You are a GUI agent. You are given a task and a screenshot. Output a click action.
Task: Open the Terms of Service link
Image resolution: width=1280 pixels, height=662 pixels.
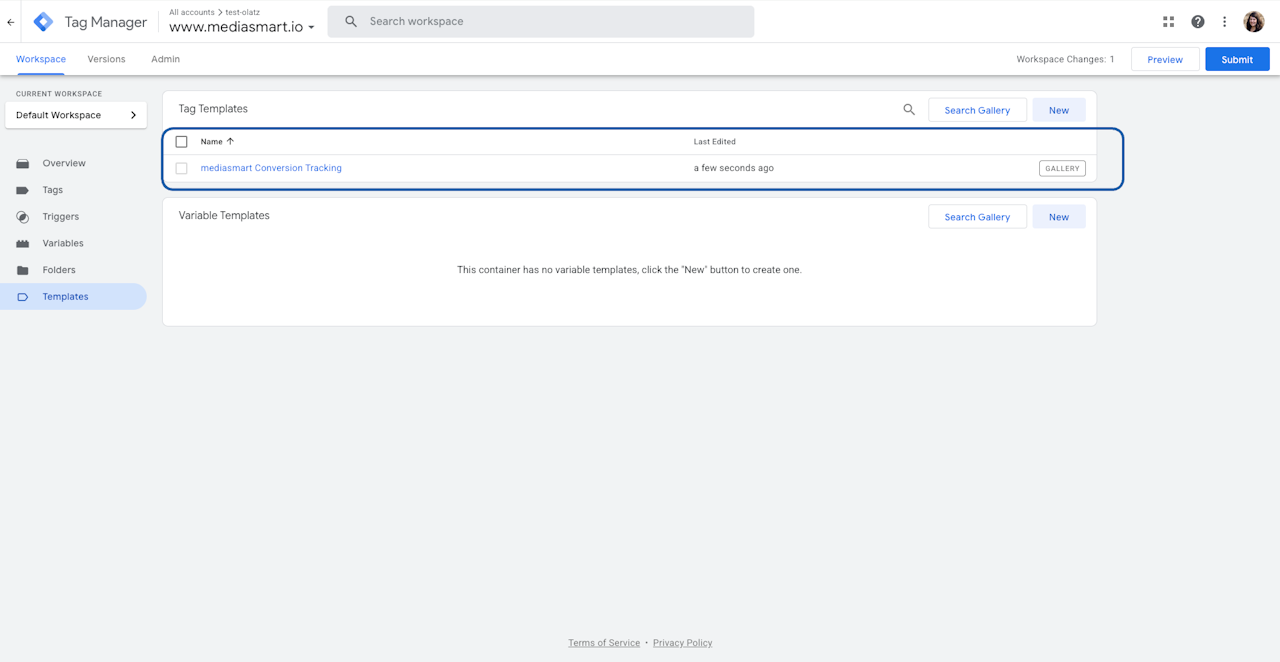(x=604, y=643)
